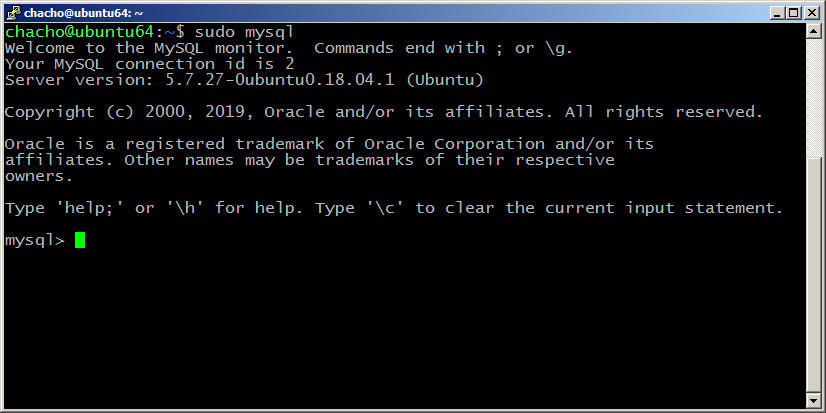Click the scrollbar track above the thumb
Screen dimensions: 826x413
coord(813,97)
